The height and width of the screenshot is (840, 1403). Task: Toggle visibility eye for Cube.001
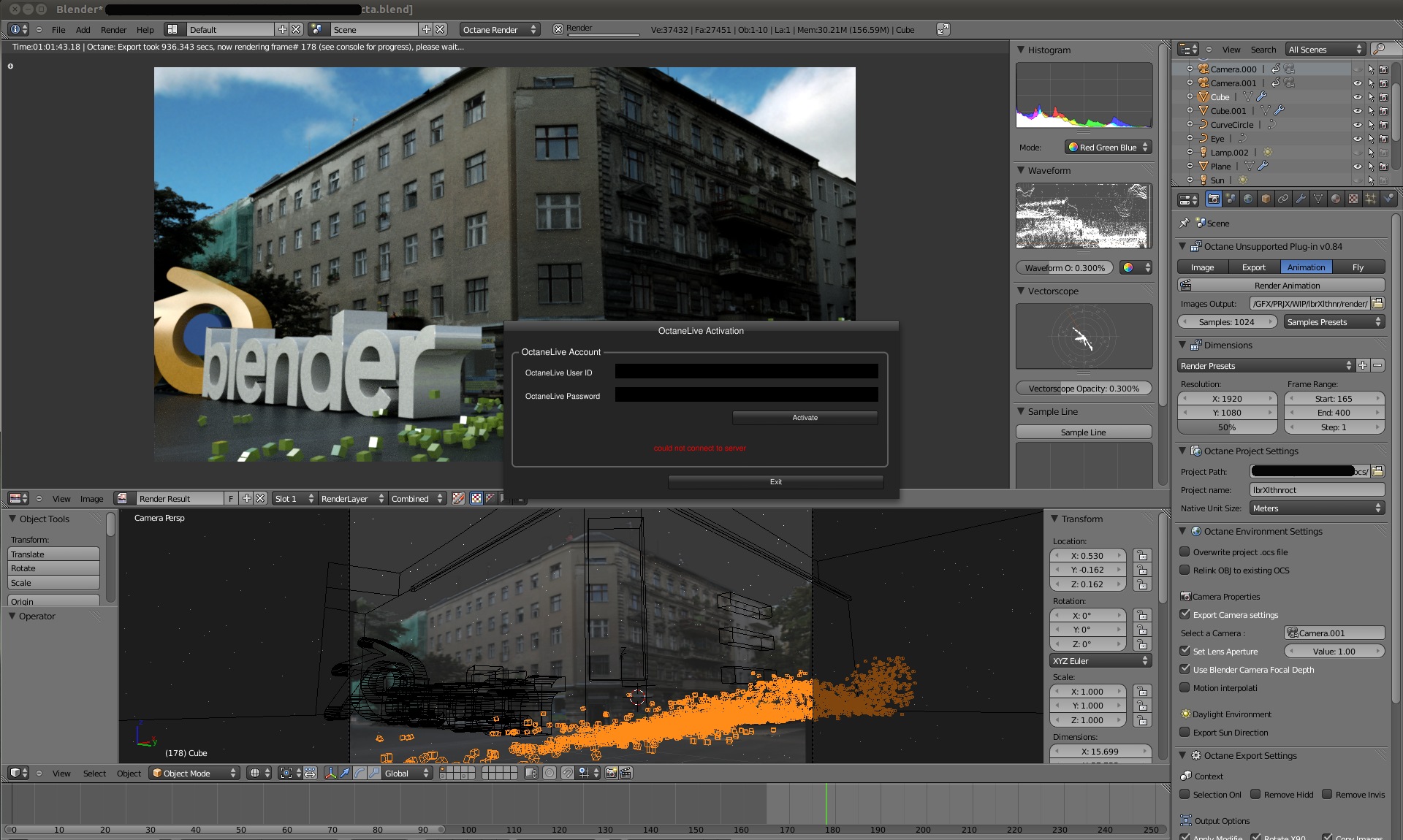tap(1357, 111)
